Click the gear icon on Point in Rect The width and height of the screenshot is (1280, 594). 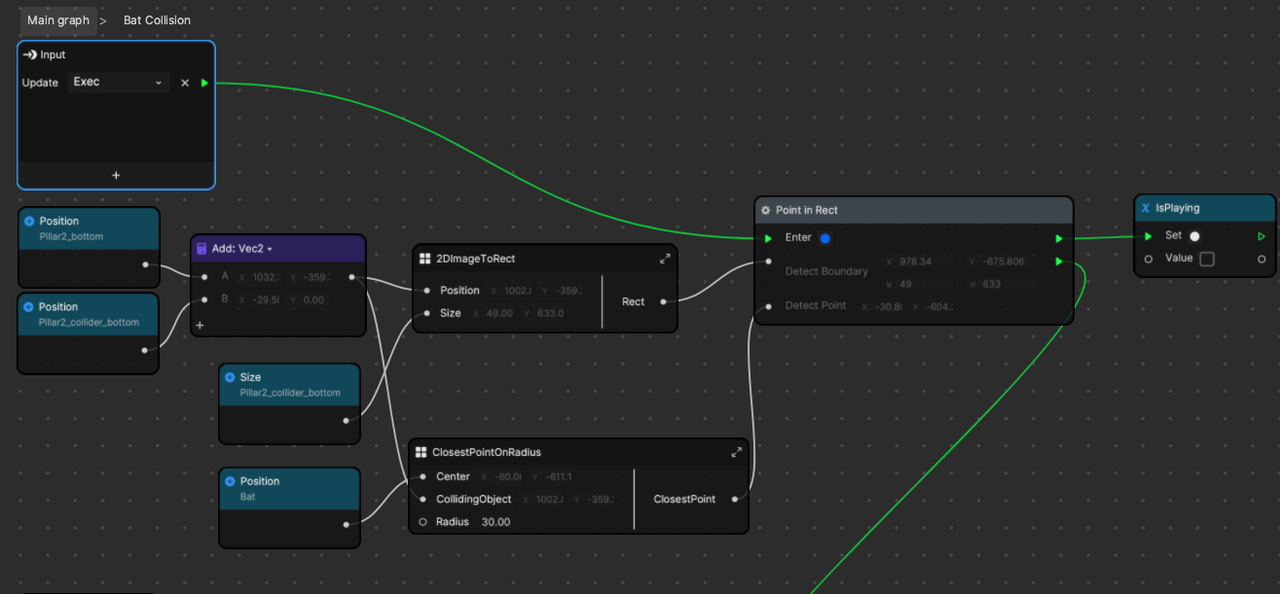click(x=766, y=211)
